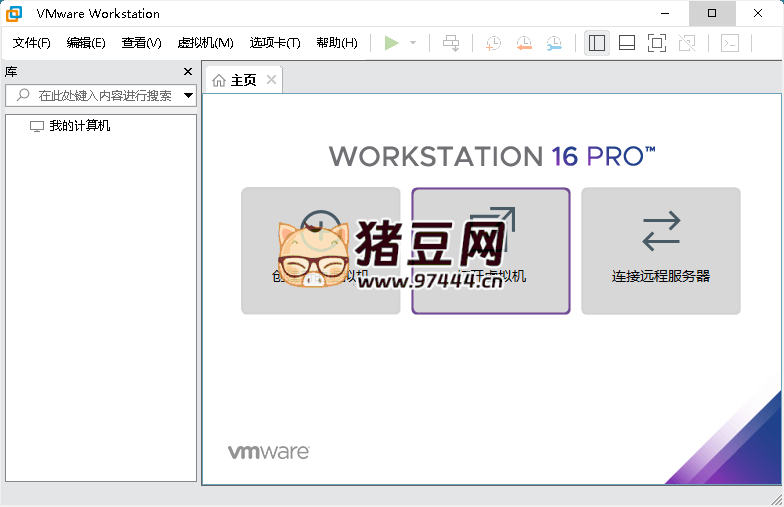The width and height of the screenshot is (784, 507).
Task: Open the 查看(V) menu
Action: tap(142, 43)
